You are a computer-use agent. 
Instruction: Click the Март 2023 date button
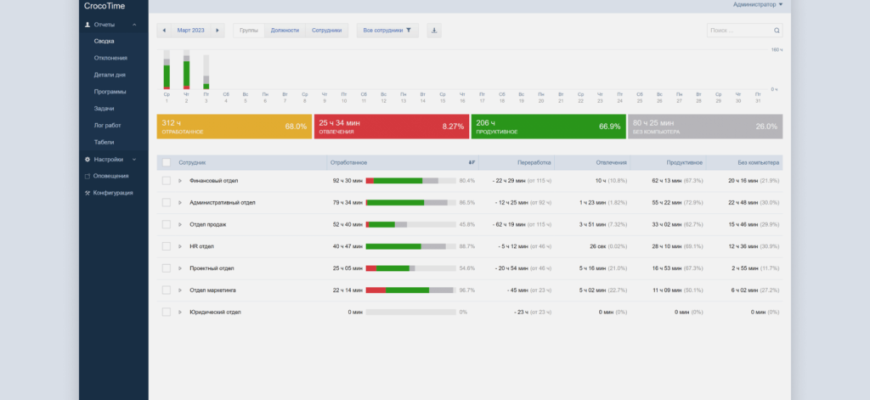[190, 31]
